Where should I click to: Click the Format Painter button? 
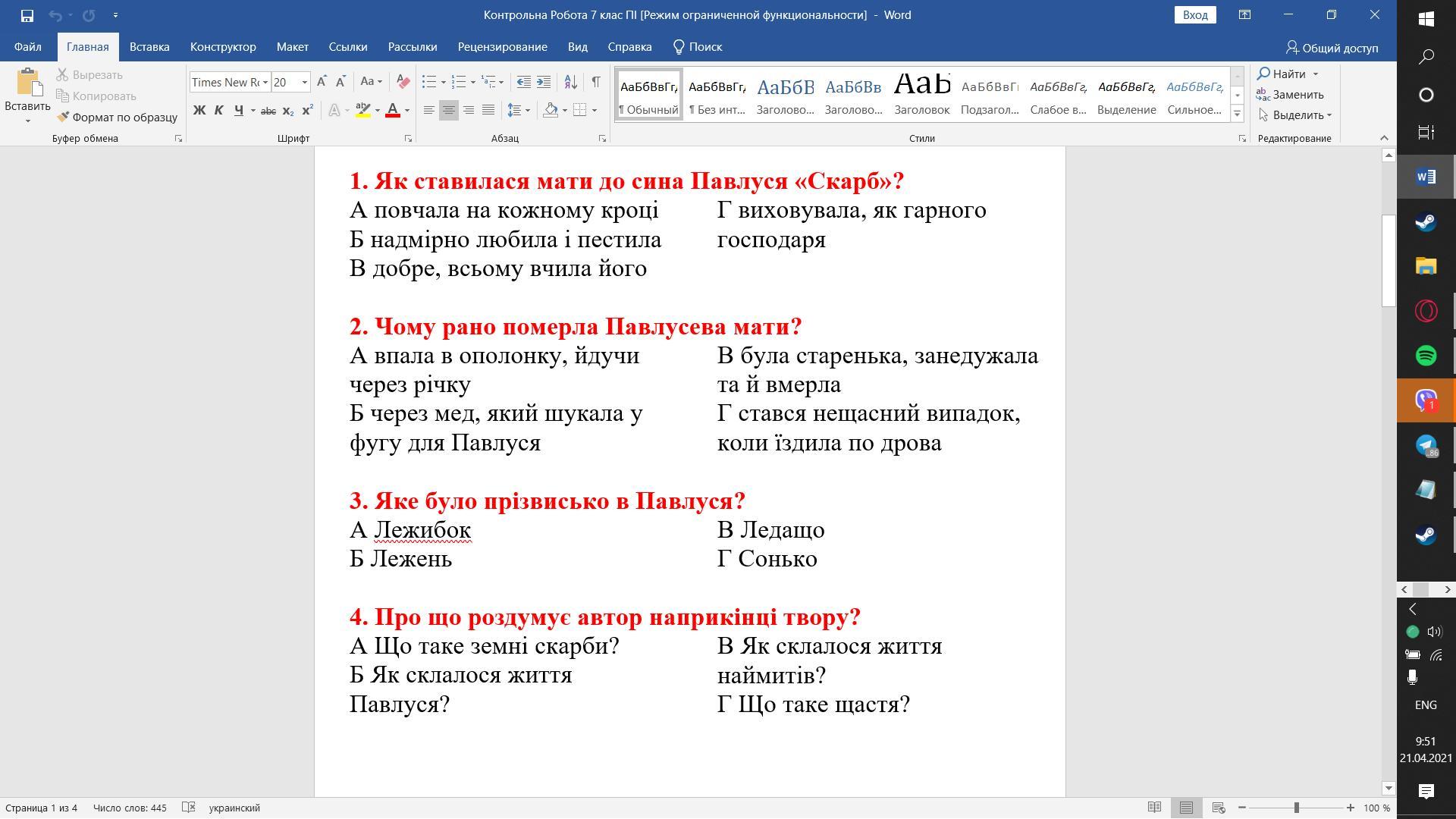(x=117, y=118)
